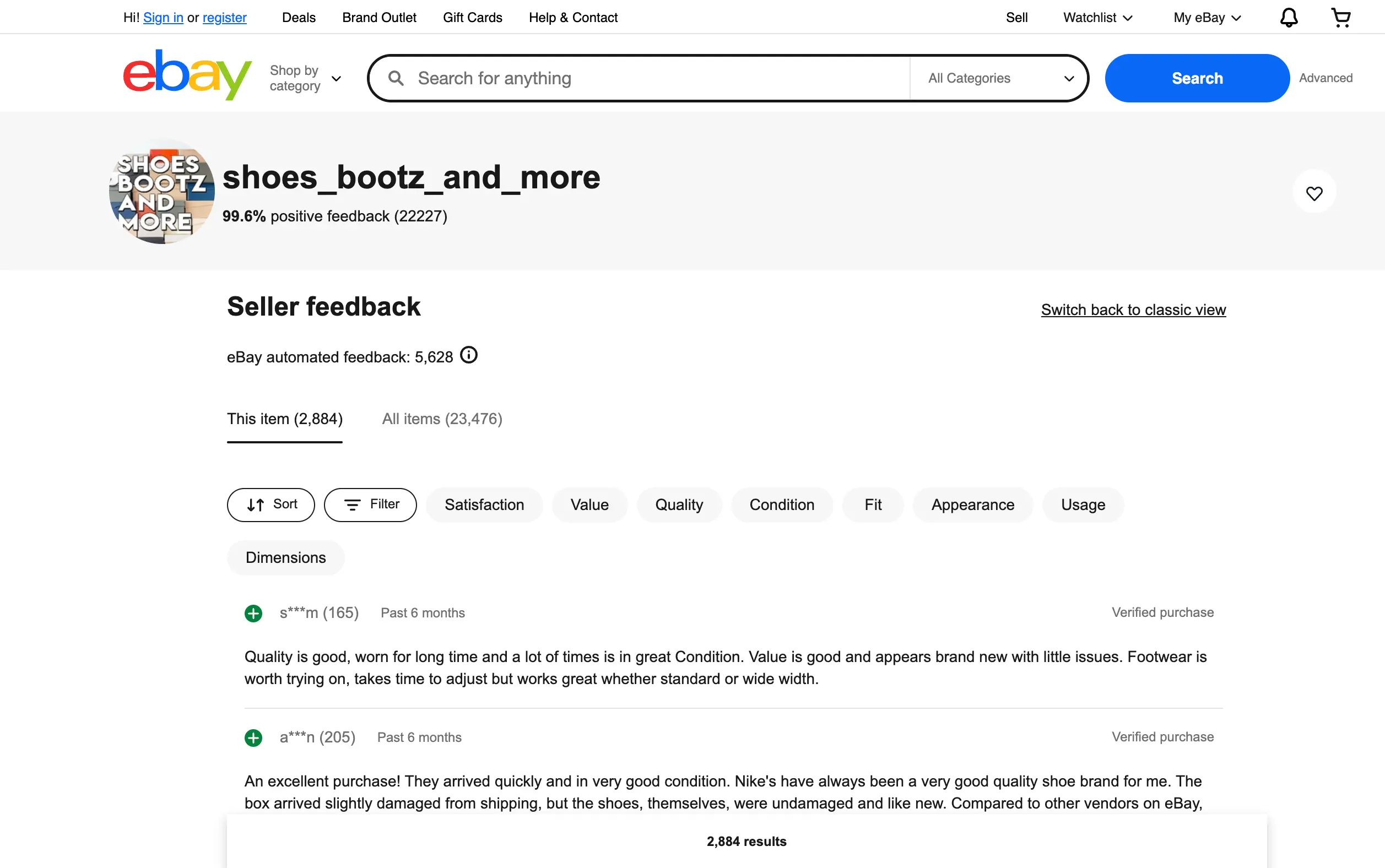Image resolution: width=1385 pixels, height=868 pixels.
Task: Click the green positive icon beside a***n
Action: (253, 737)
